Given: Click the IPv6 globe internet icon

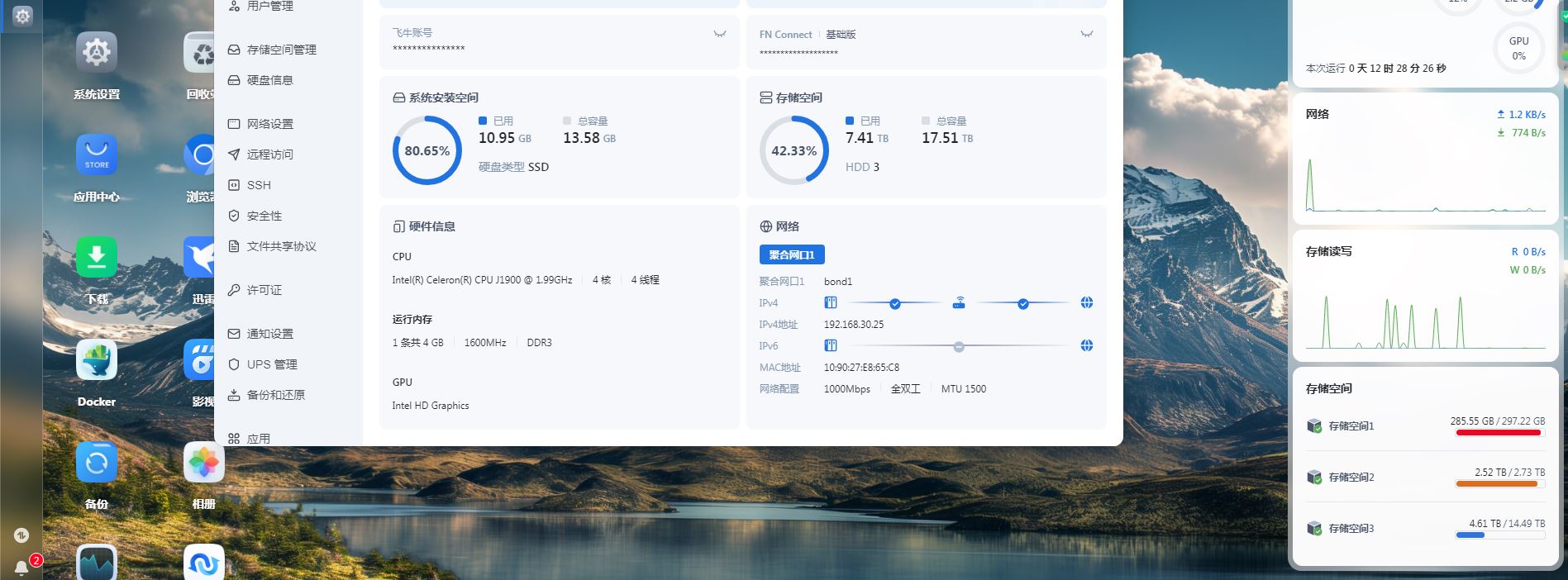Looking at the screenshot, I should pyautogui.click(x=1087, y=345).
